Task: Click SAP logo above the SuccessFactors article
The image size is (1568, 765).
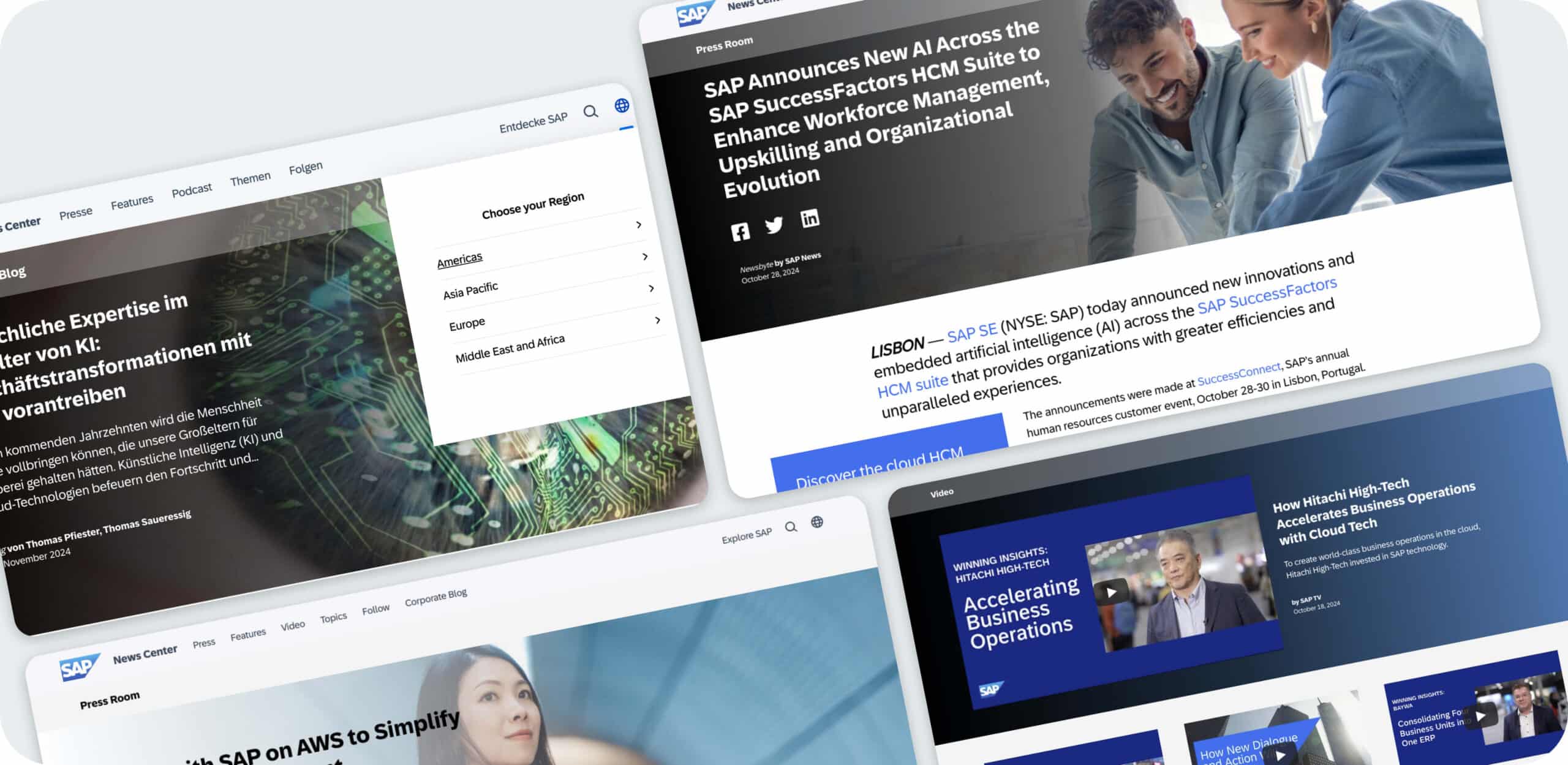Action: 696,13
